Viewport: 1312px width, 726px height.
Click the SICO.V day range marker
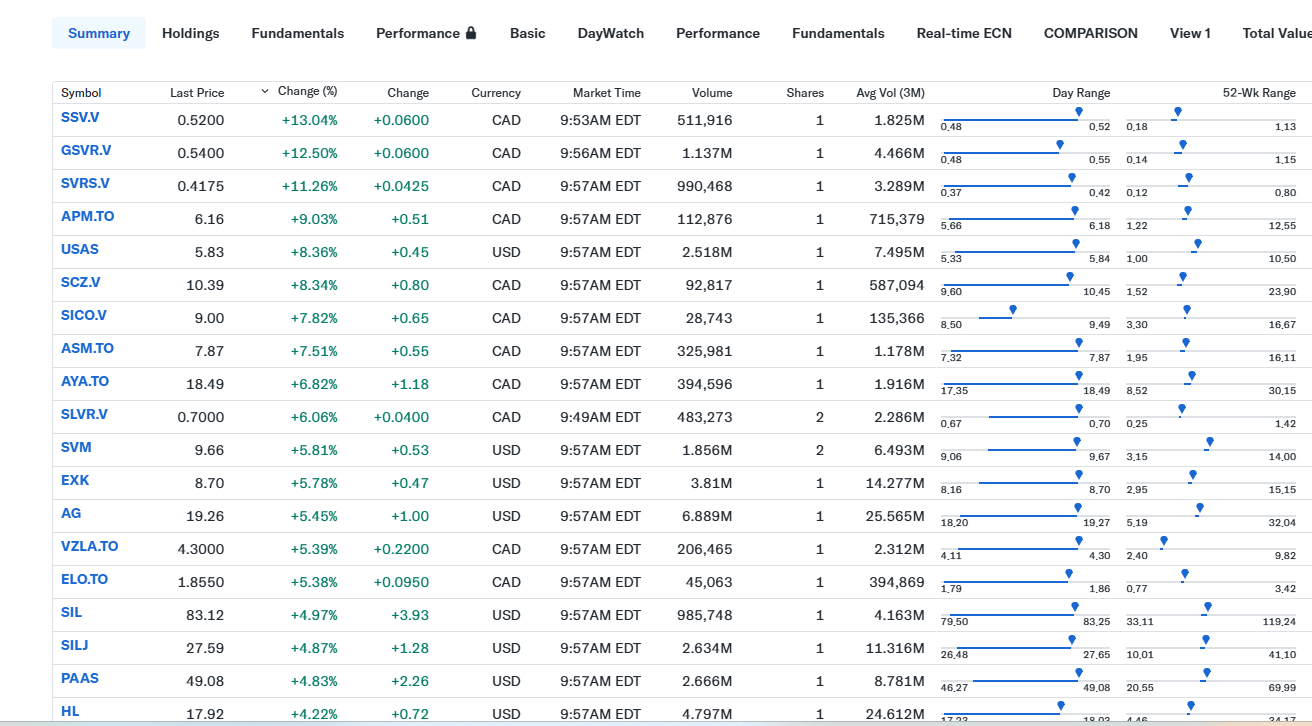coord(1013,311)
